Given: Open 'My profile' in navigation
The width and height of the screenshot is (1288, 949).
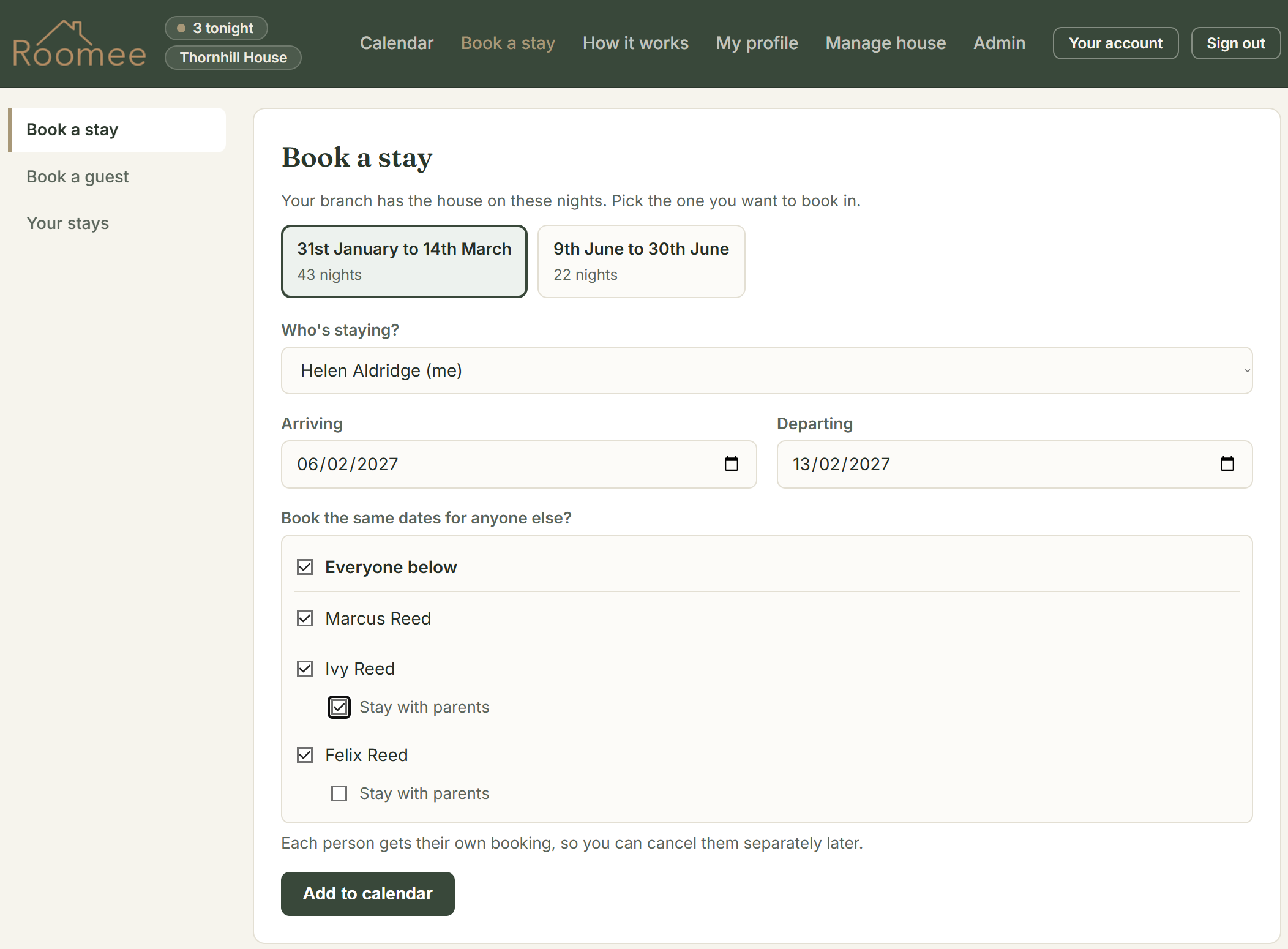Looking at the screenshot, I should 757,43.
